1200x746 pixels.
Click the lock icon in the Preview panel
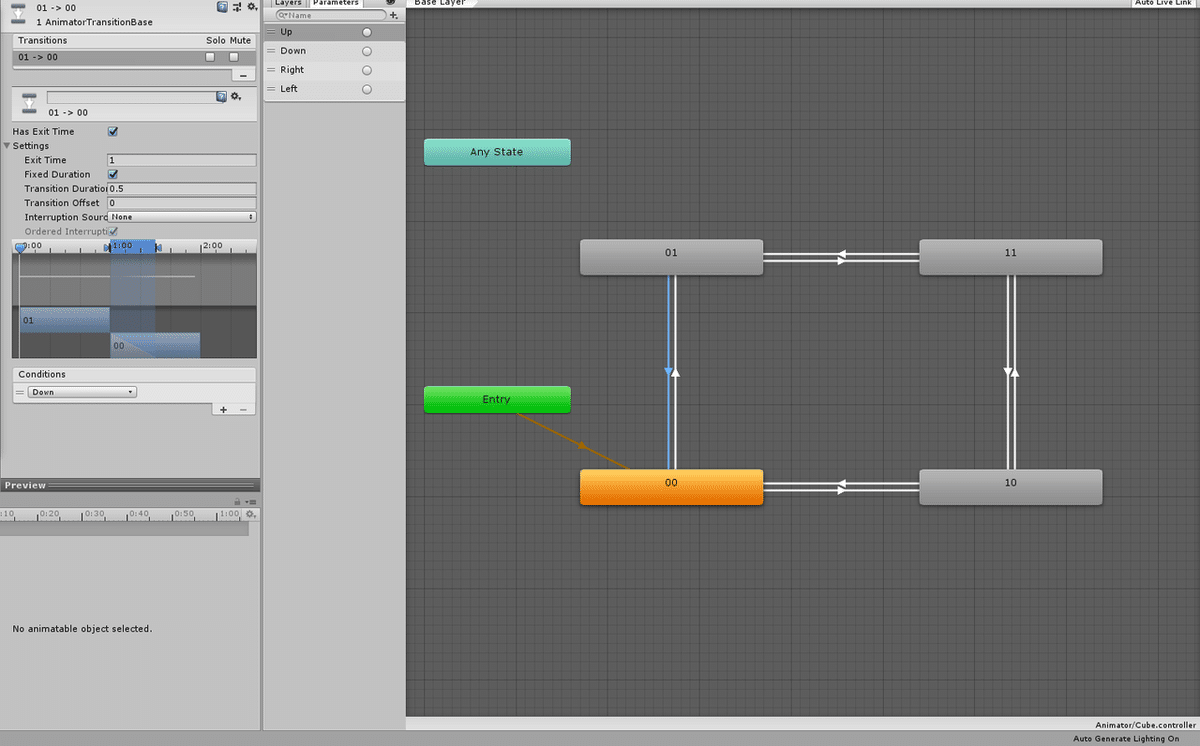[237, 501]
